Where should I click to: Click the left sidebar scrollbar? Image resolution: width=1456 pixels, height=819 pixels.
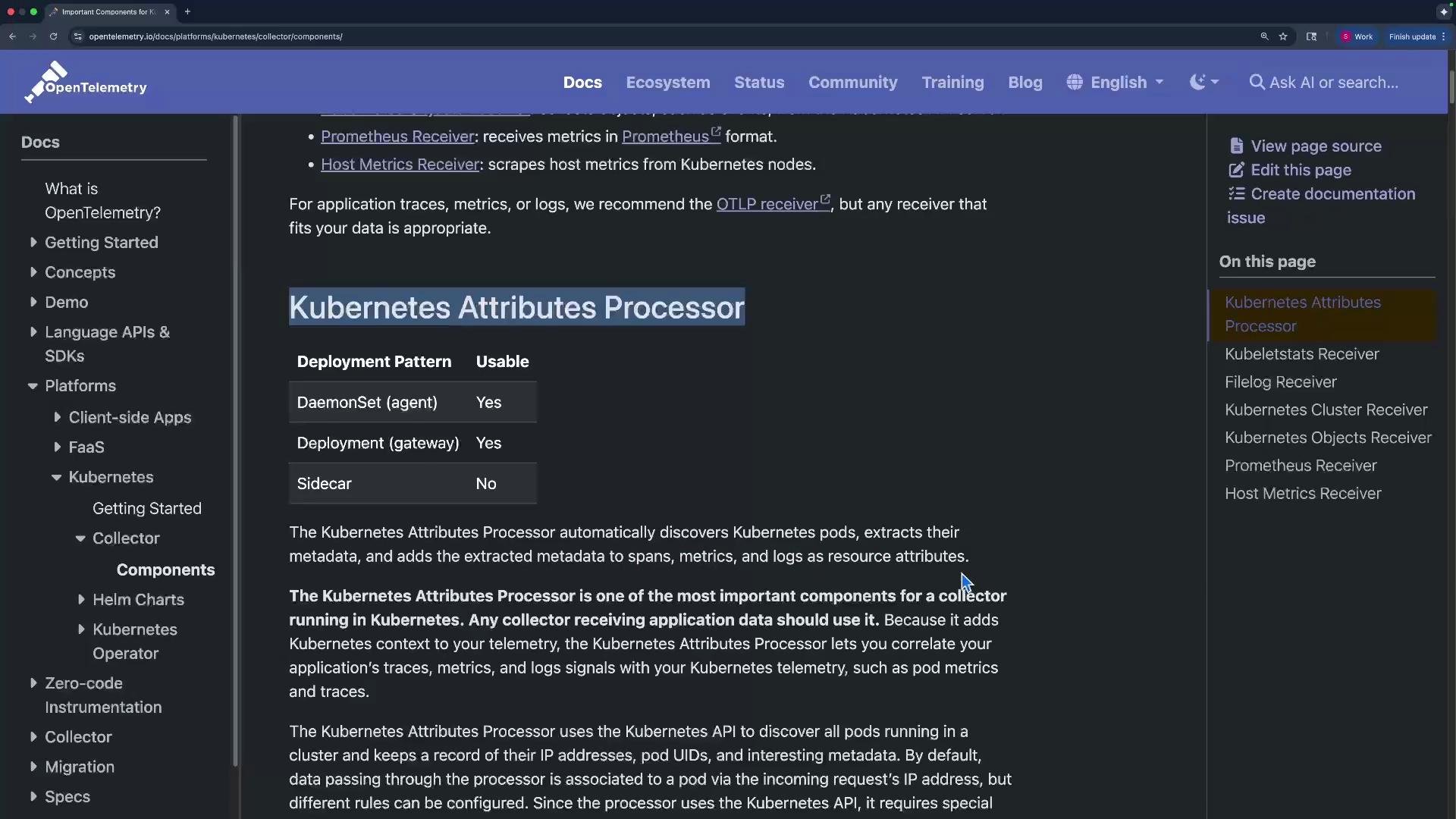235,440
